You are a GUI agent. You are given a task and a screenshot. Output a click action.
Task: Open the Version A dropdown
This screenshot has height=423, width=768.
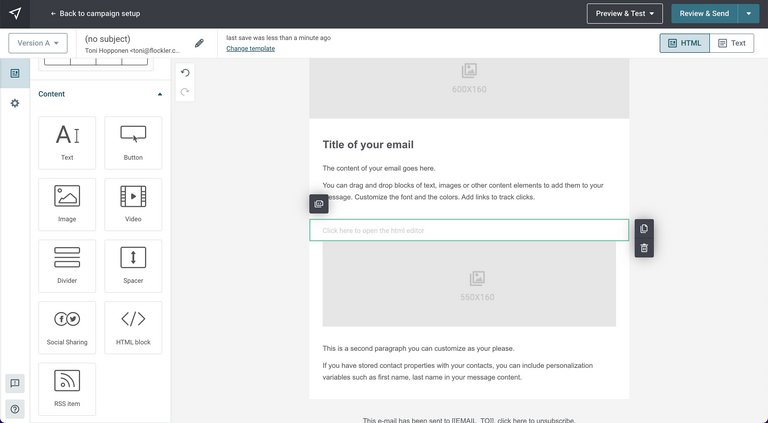pos(38,43)
